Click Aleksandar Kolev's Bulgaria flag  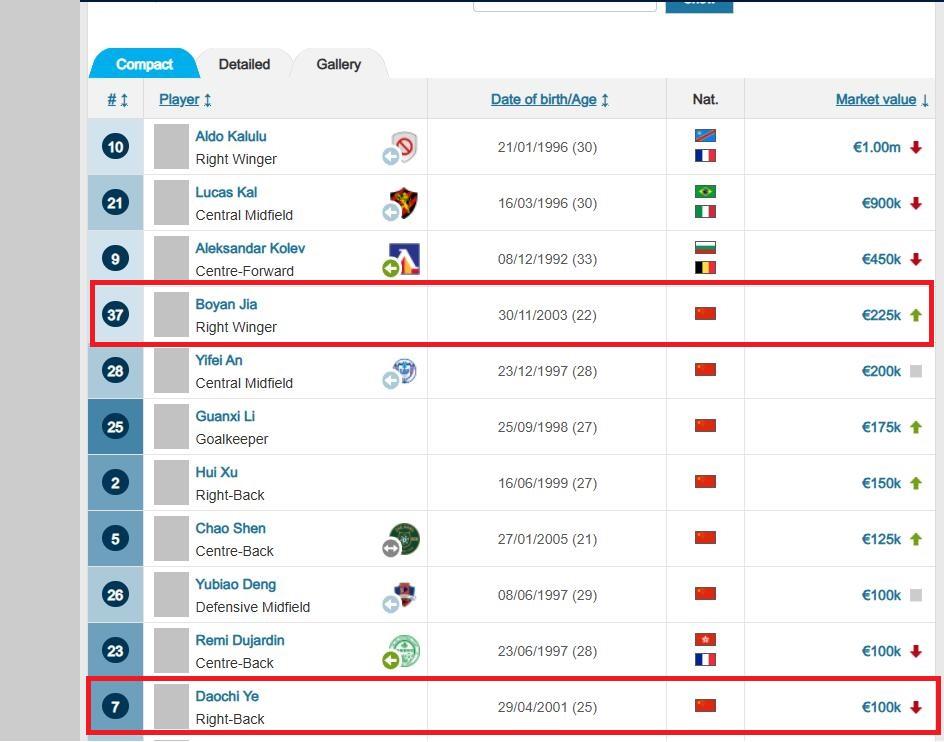pyautogui.click(x=705, y=248)
